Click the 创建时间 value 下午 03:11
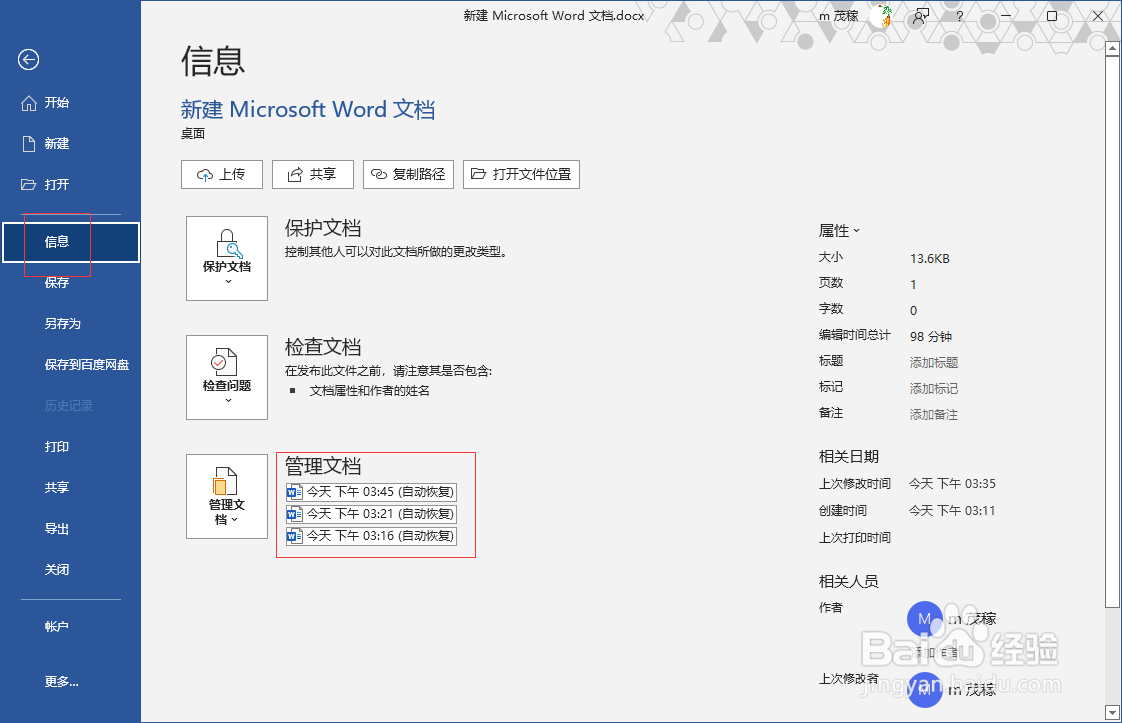 tap(952, 510)
